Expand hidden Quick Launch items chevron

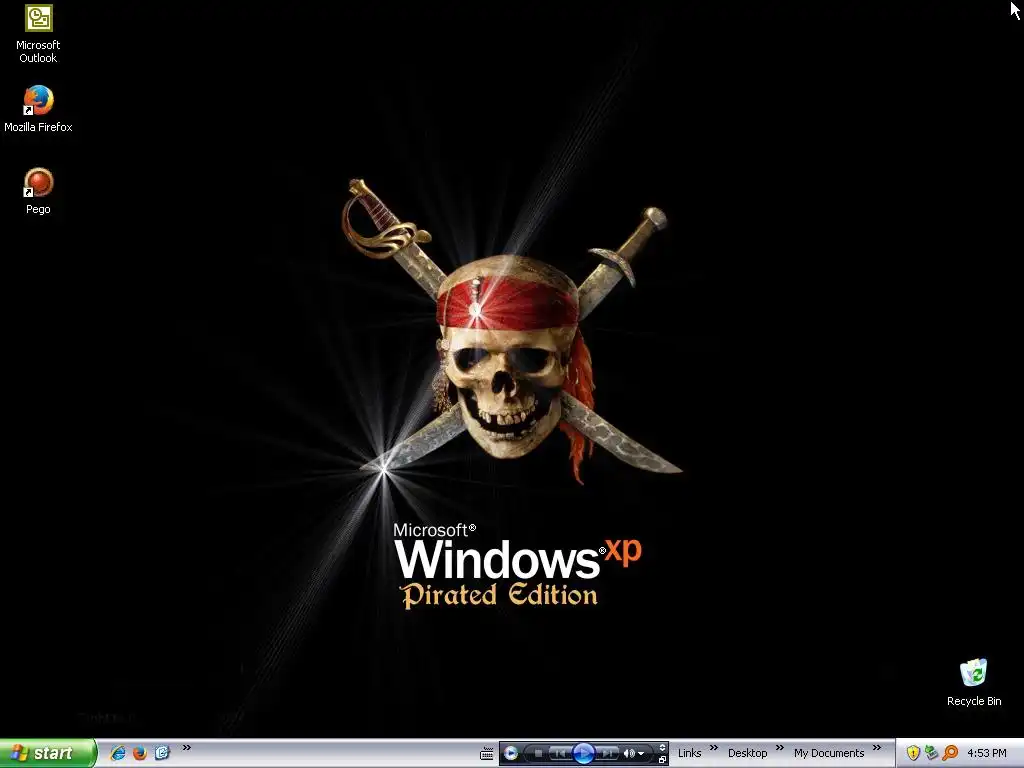187,748
